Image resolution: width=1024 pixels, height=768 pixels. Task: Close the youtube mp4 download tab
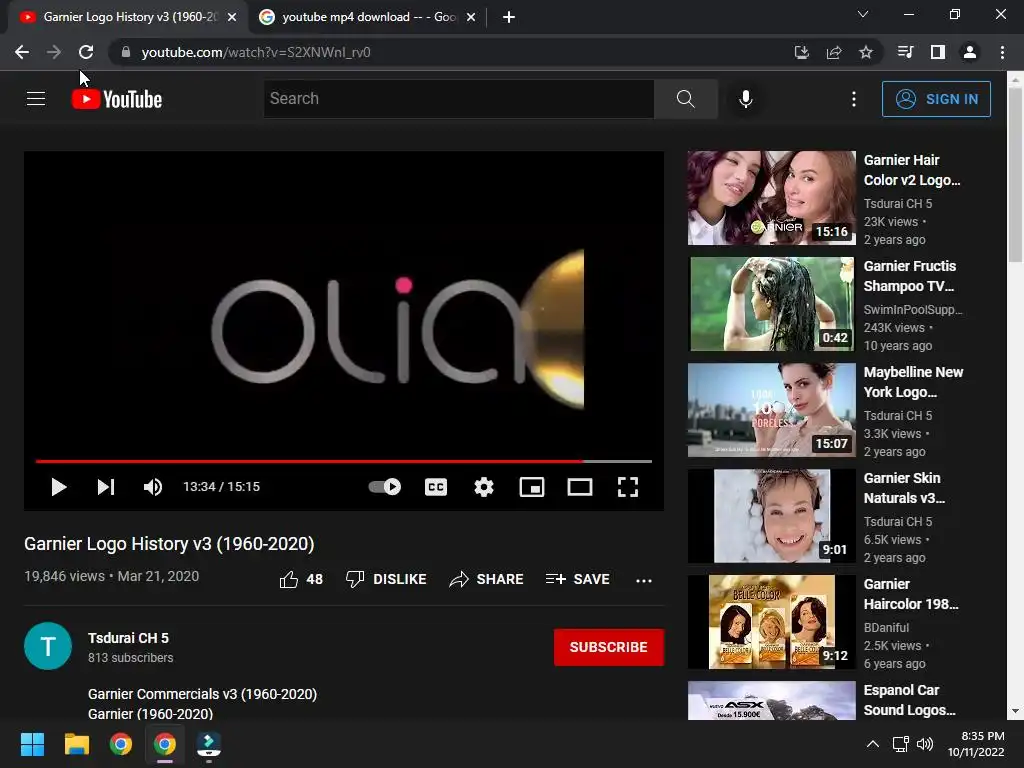coord(471,17)
